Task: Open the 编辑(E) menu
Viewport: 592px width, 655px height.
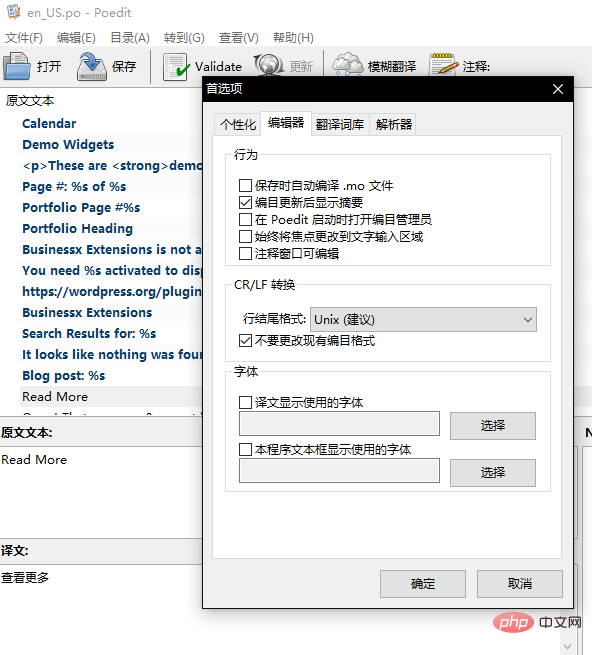Action: tap(76, 38)
